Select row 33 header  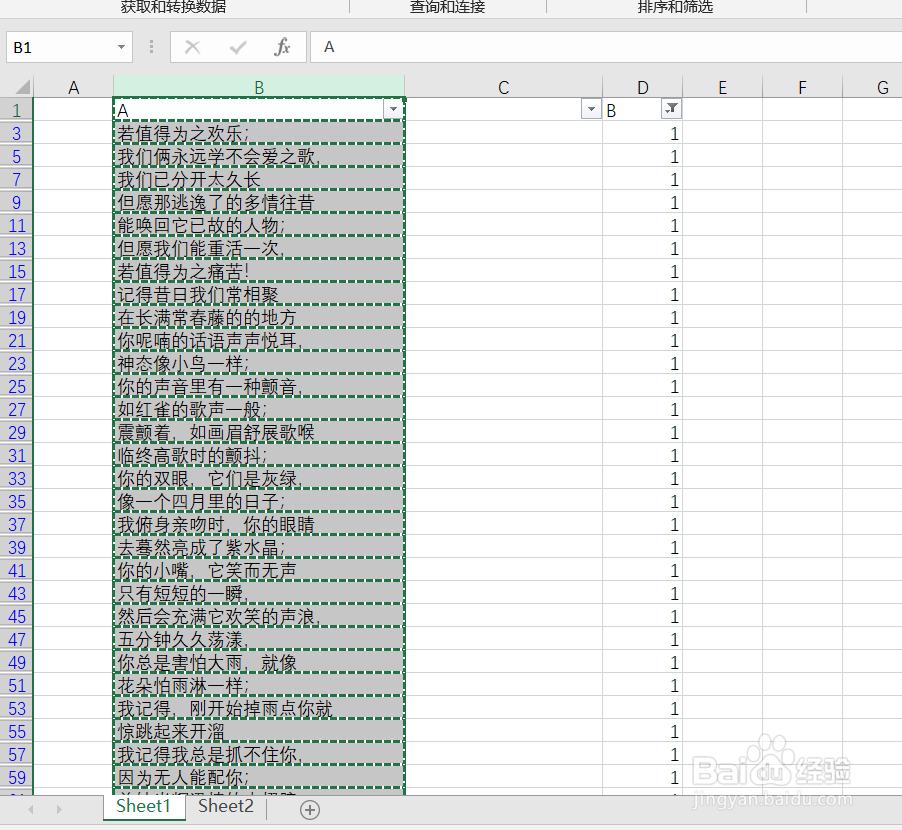pos(17,478)
